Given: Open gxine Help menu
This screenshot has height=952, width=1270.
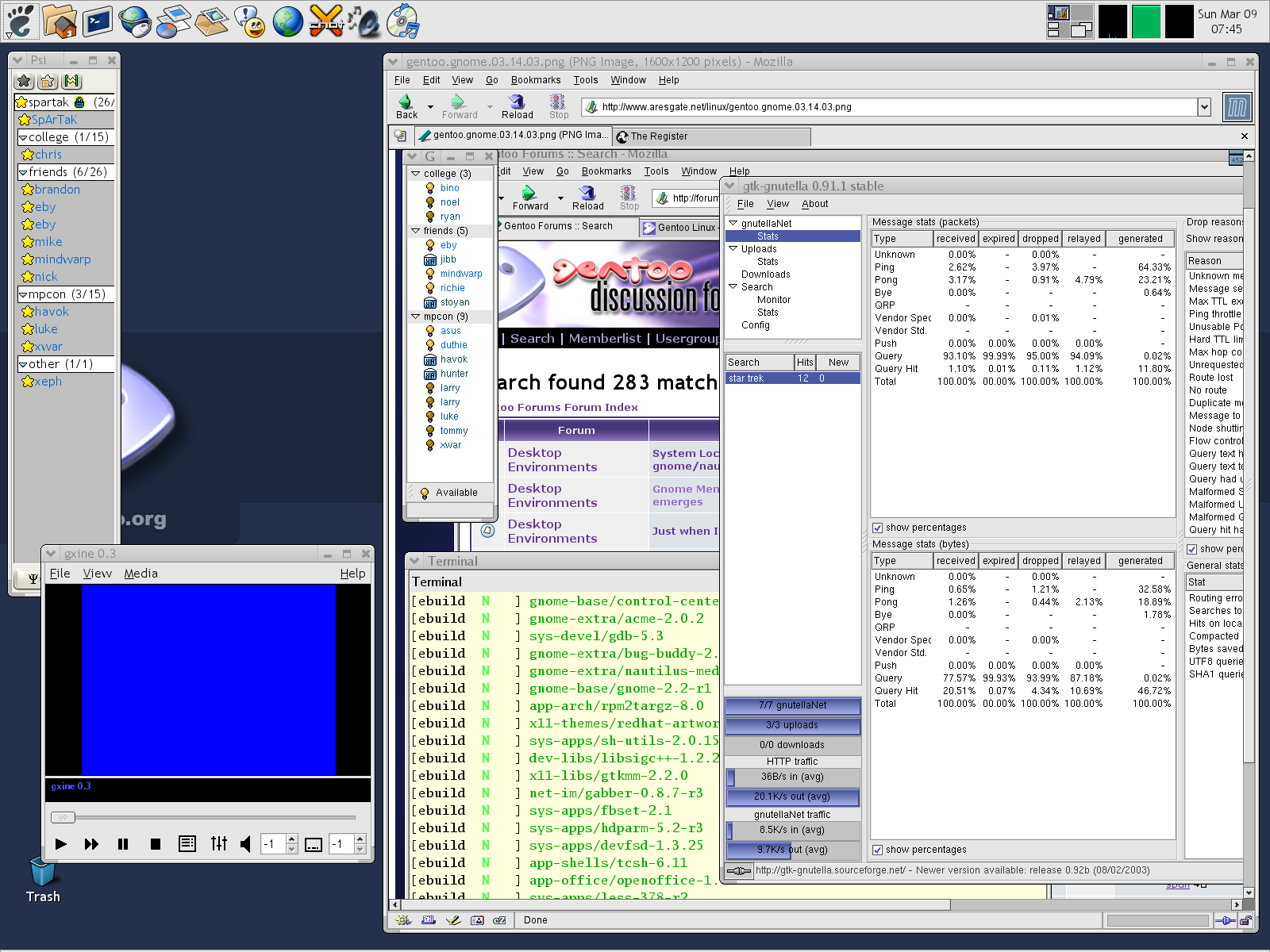Looking at the screenshot, I should point(352,574).
